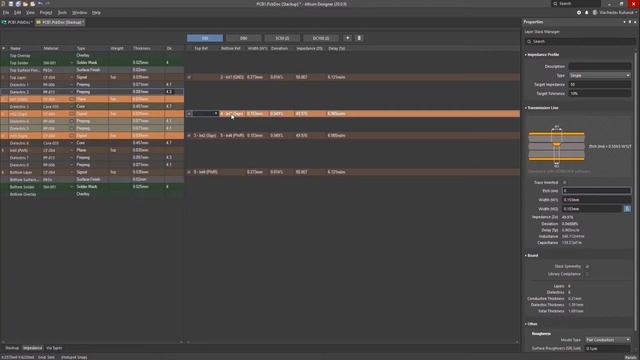Open the impedance Type dropdown set to Single
The height and width of the screenshot is (360, 640).
pos(600,76)
